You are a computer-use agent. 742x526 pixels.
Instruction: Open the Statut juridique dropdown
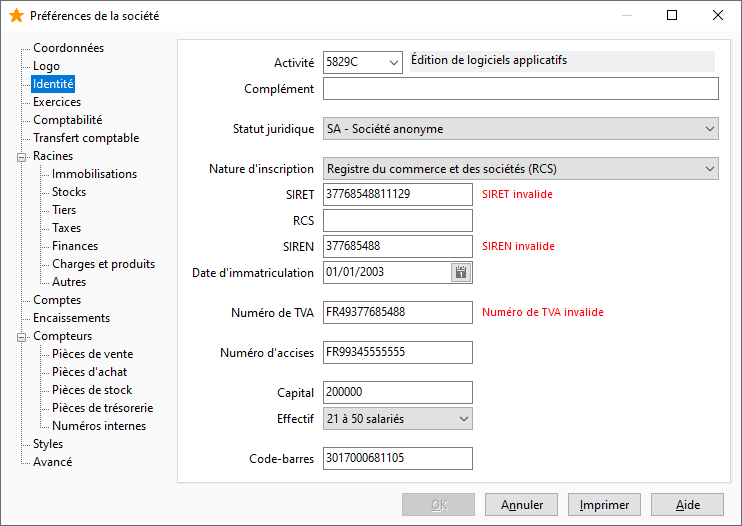[521, 129]
